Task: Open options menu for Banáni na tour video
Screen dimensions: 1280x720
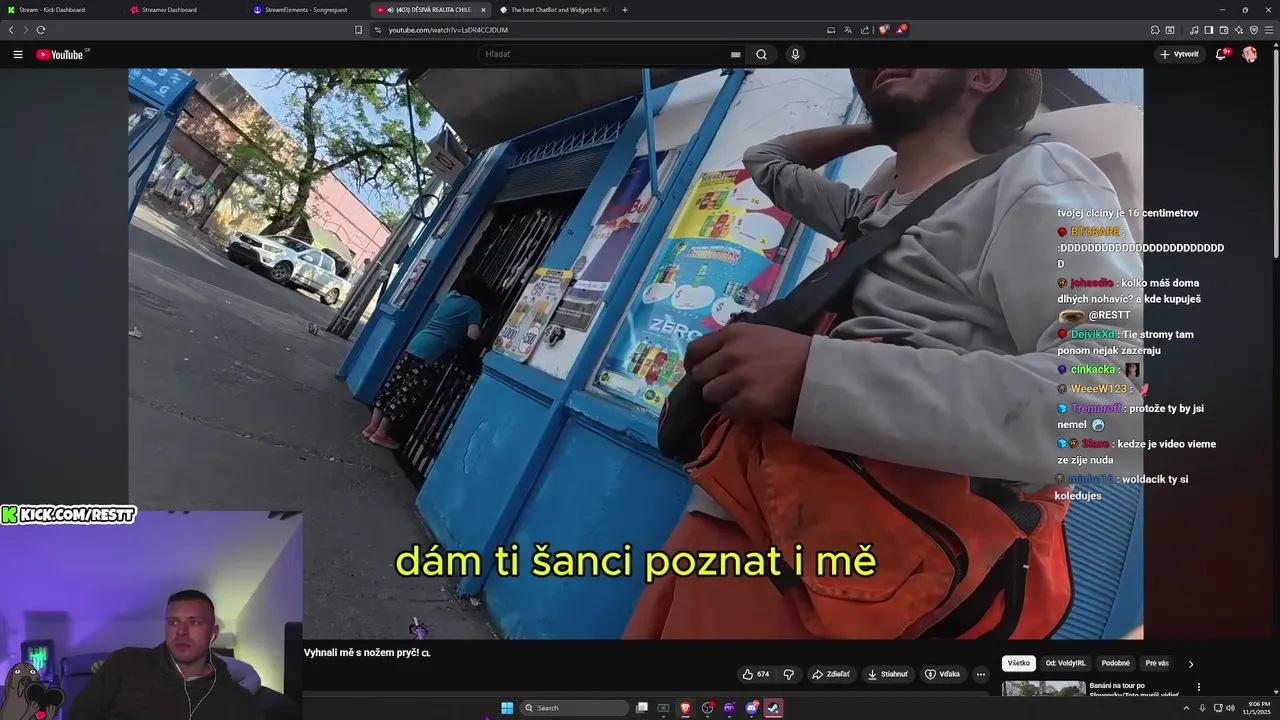Action: point(1199,687)
